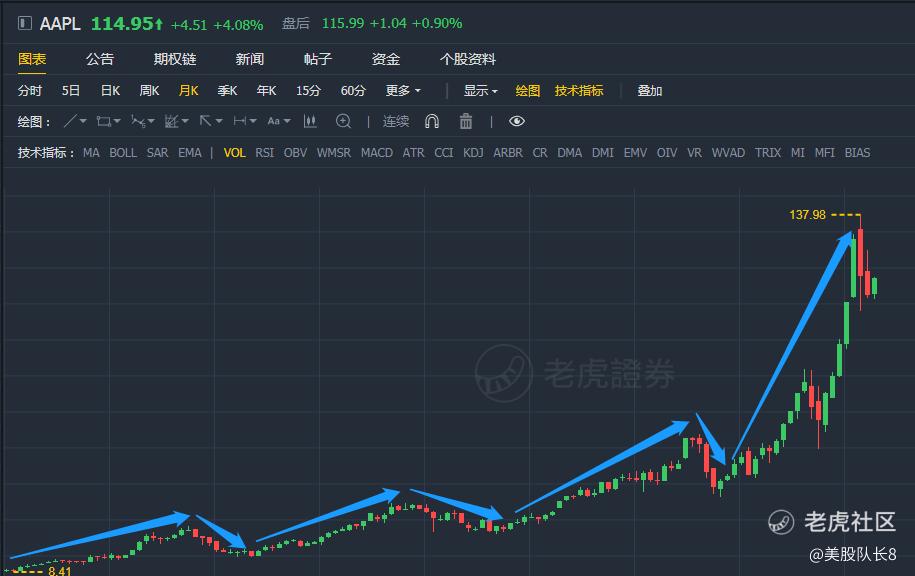This screenshot has height=576, width=915.
Task: Select the arrow annotation tool
Action: pos(205,121)
